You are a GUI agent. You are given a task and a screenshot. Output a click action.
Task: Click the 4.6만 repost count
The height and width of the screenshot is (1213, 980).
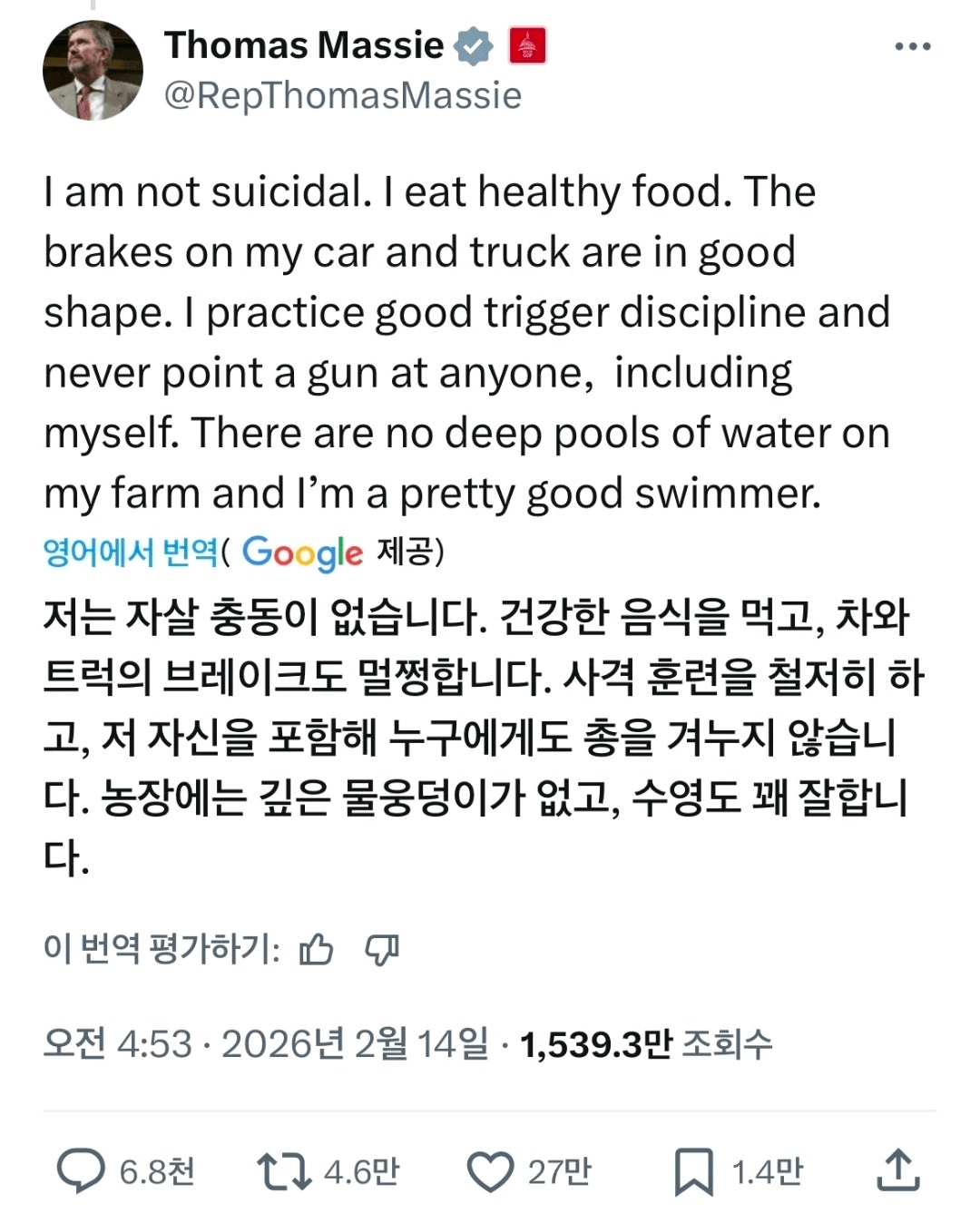click(x=361, y=1171)
